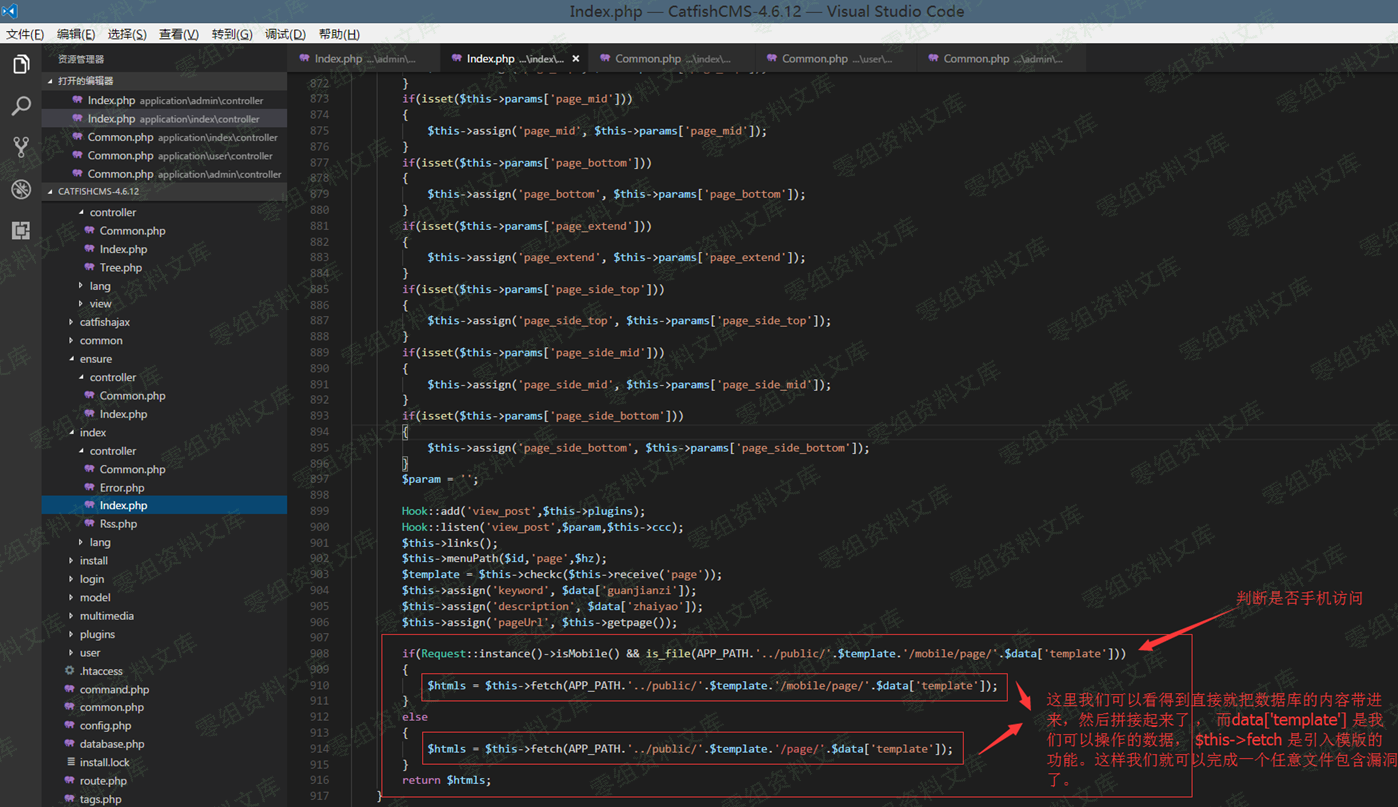Screen dimensions: 1398x807
Task: Close the active Index.php editor tab
Action: tap(576, 59)
